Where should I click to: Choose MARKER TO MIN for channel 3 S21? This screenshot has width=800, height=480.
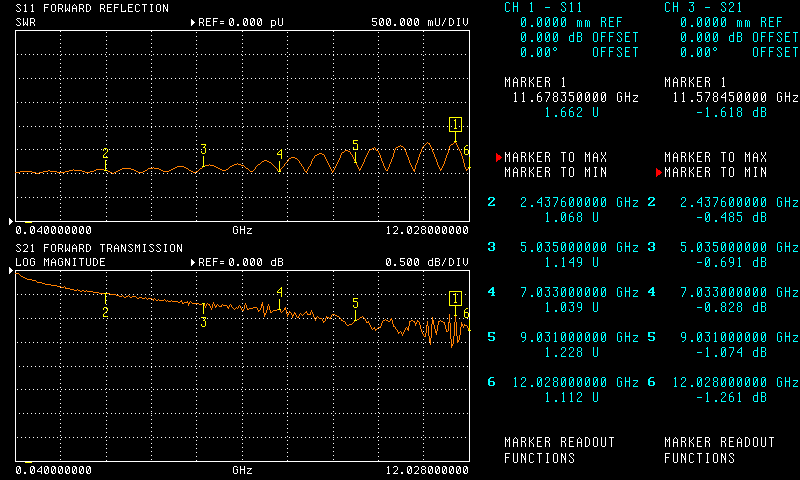point(715,173)
